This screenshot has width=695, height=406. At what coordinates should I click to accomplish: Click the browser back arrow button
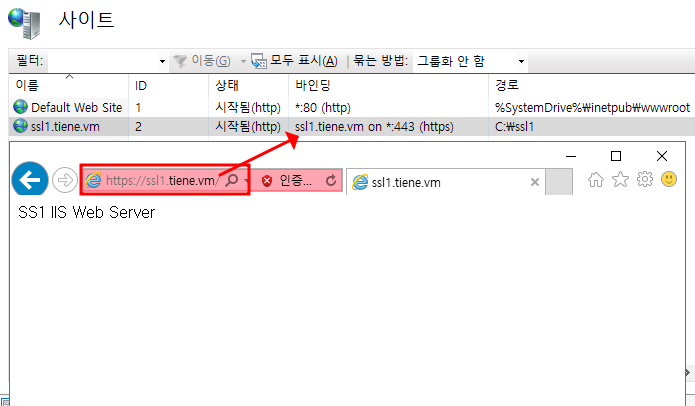pos(30,180)
